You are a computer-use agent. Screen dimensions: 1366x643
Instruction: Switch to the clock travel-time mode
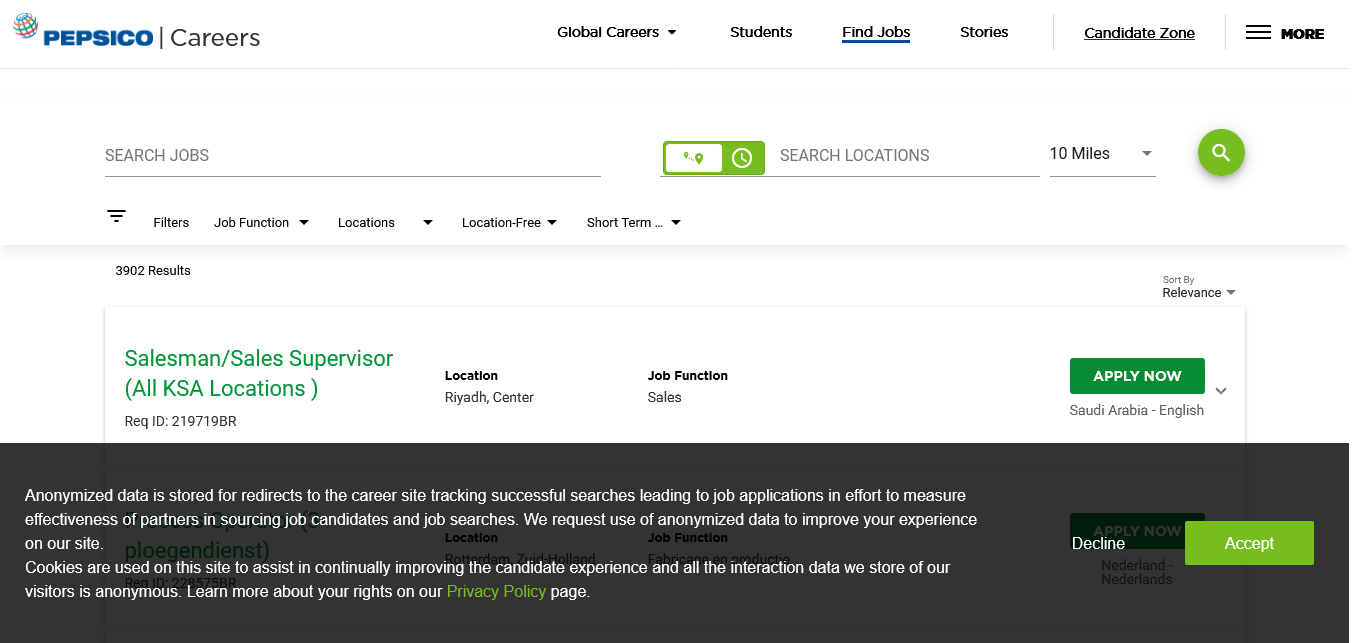(741, 158)
